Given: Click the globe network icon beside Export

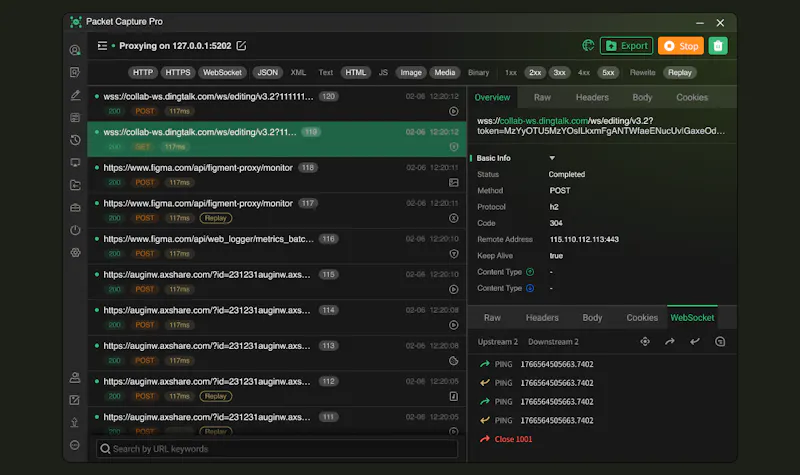Looking at the screenshot, I should 588,46.
